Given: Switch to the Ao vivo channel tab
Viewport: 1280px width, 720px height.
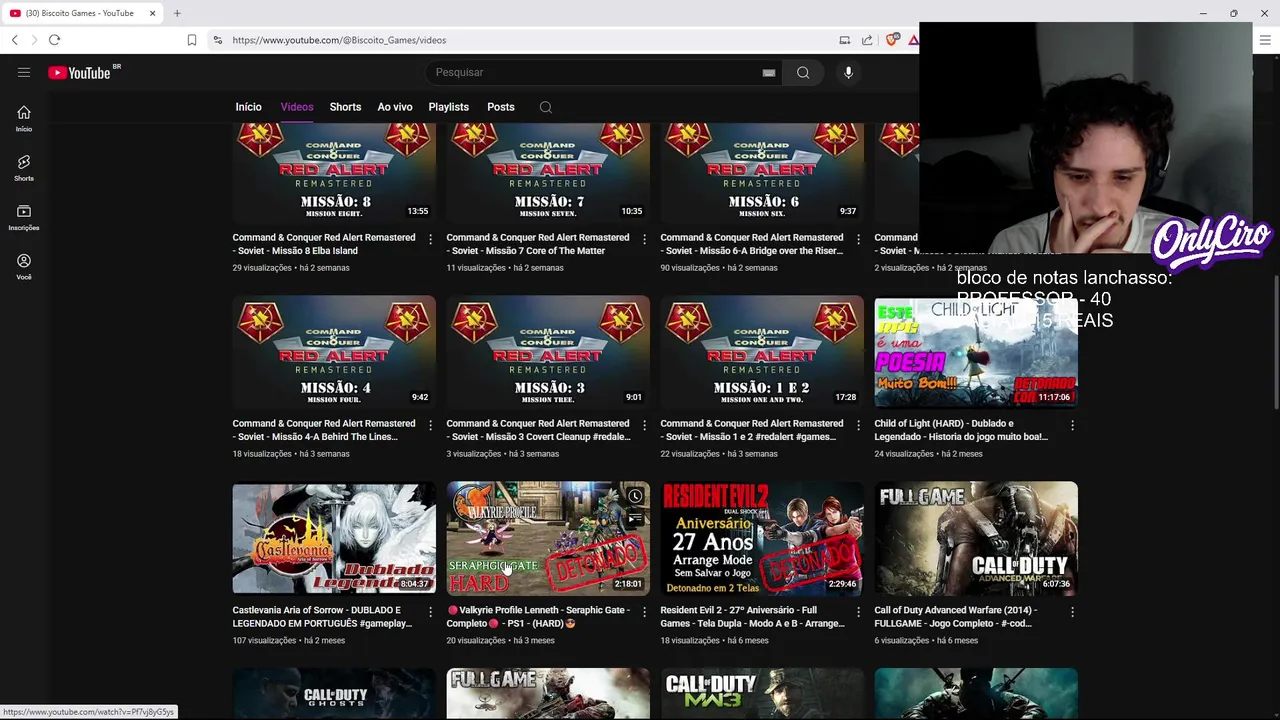Looking at the screenshot, I should click(395, 107).
